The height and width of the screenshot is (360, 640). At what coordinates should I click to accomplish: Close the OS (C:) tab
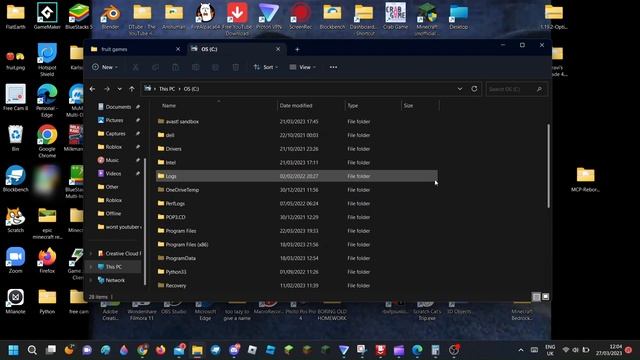pos(278,49)
